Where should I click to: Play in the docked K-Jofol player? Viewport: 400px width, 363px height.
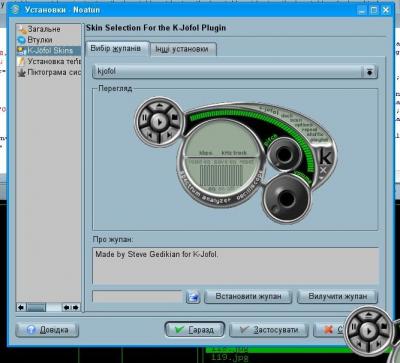(368, 332)
